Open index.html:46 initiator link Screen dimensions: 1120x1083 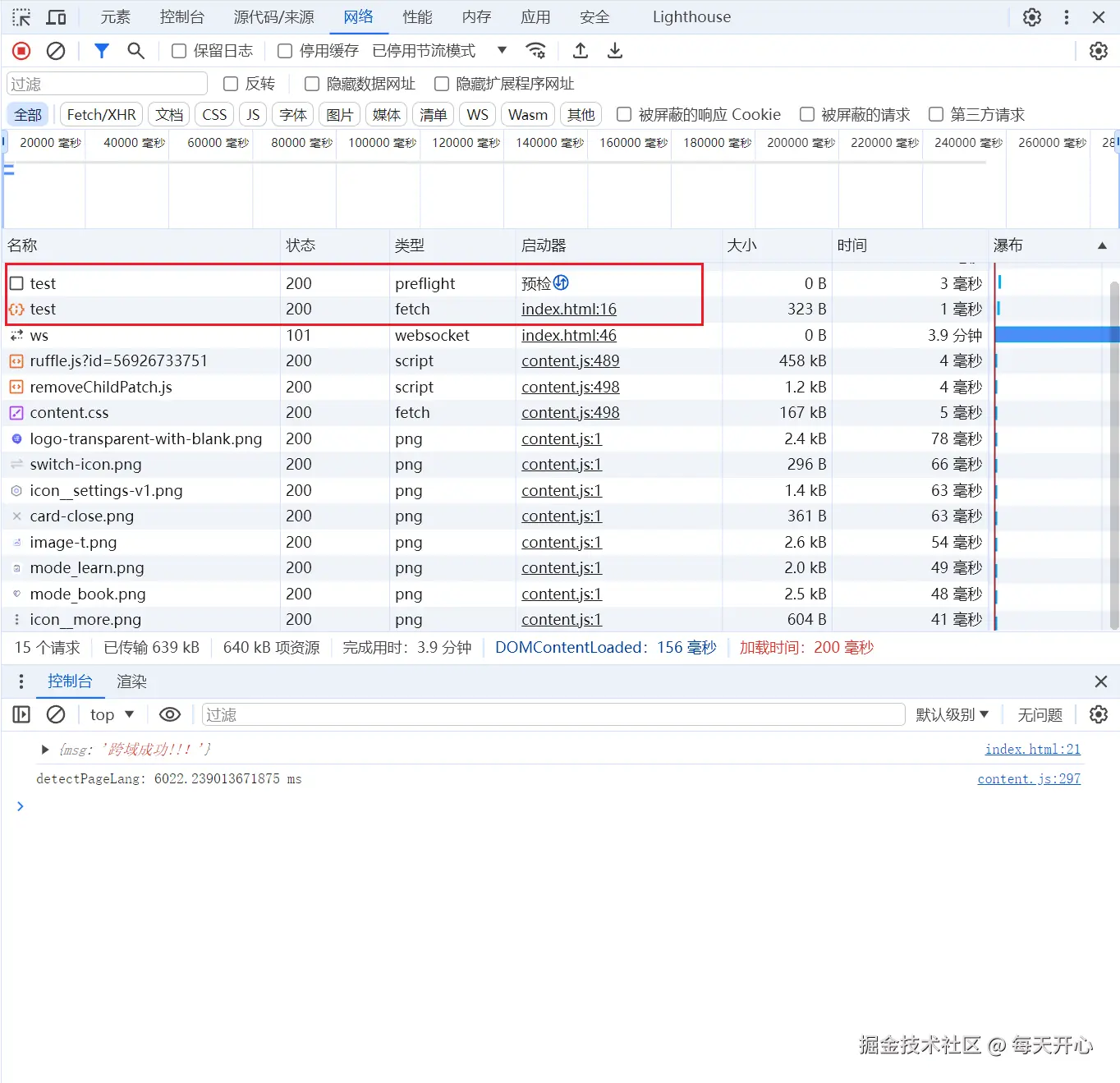pyautogui.click(x=569, y=335)
